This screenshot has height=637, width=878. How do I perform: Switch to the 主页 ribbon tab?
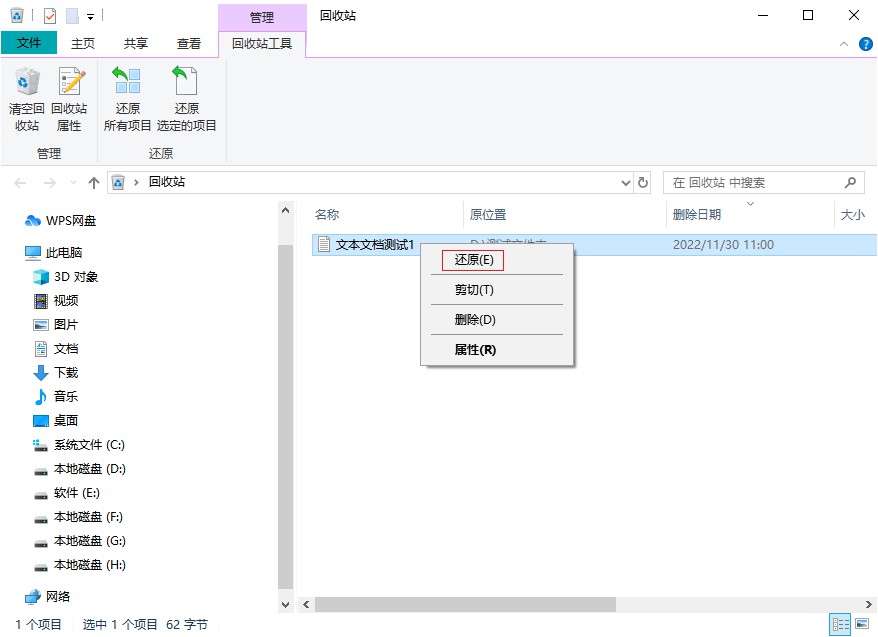83,43
